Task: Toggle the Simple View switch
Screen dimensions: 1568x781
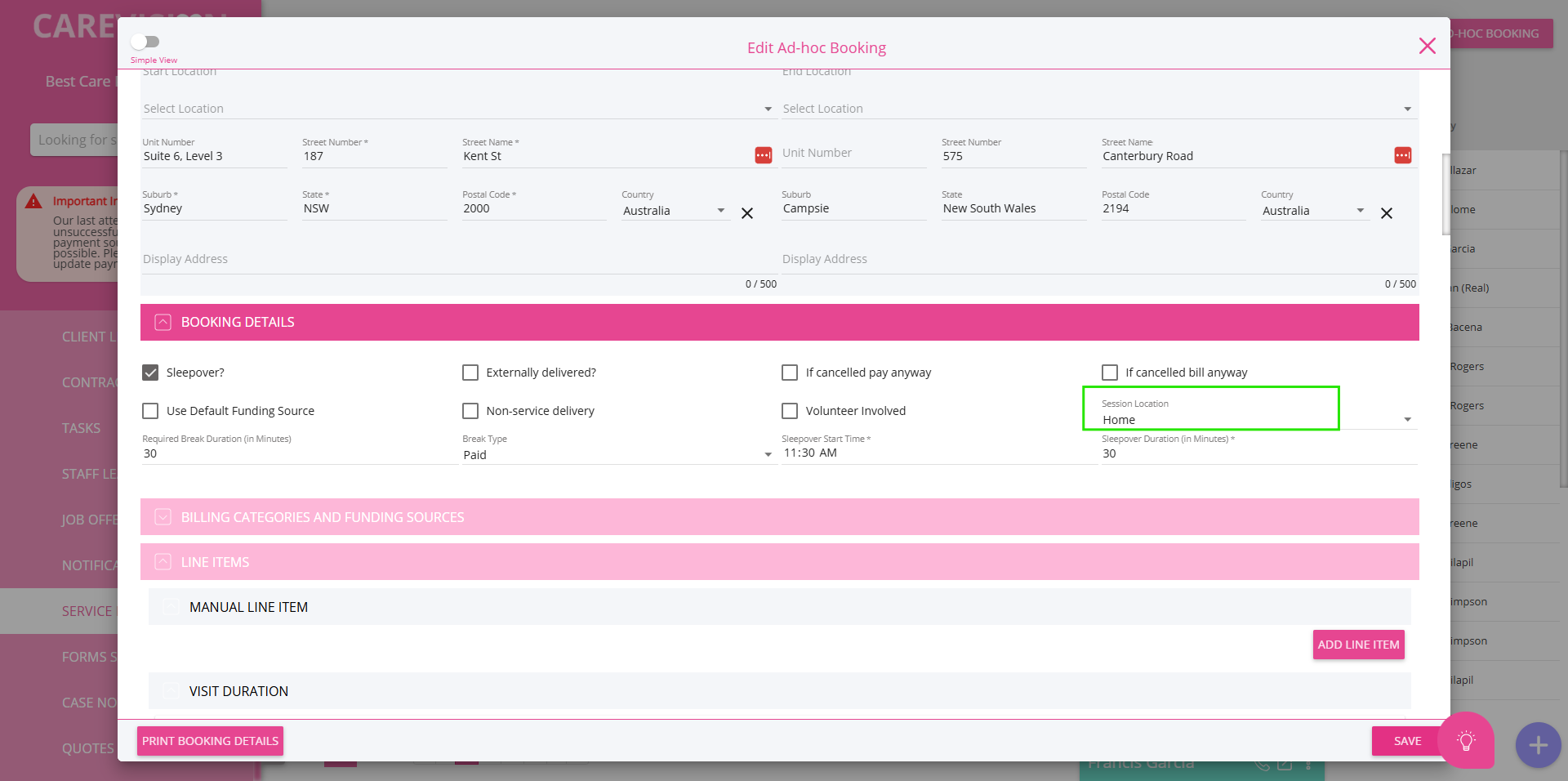Action: (x=145, y=42)
